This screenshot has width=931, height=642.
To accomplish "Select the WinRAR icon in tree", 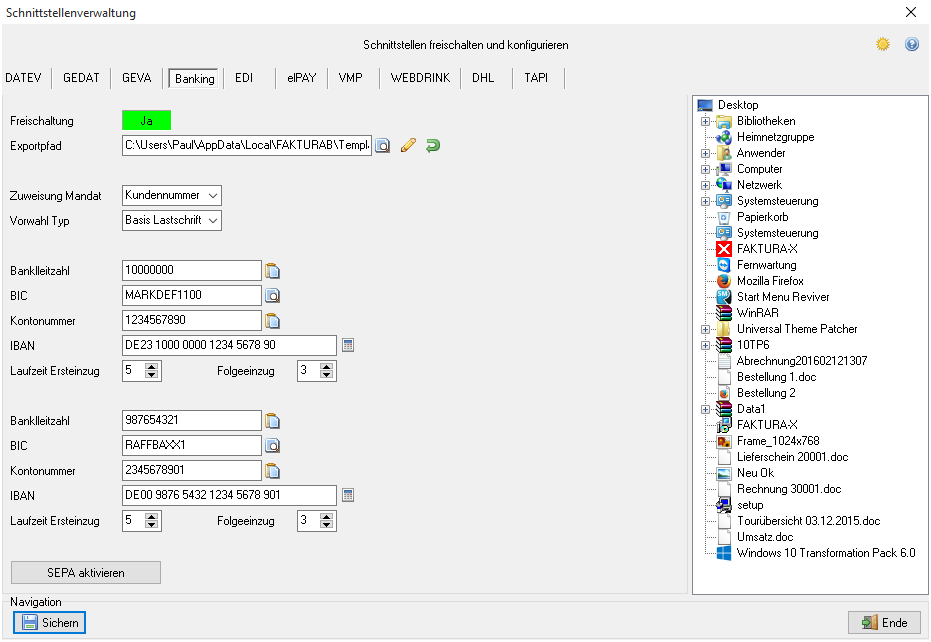I will (724, 313).
